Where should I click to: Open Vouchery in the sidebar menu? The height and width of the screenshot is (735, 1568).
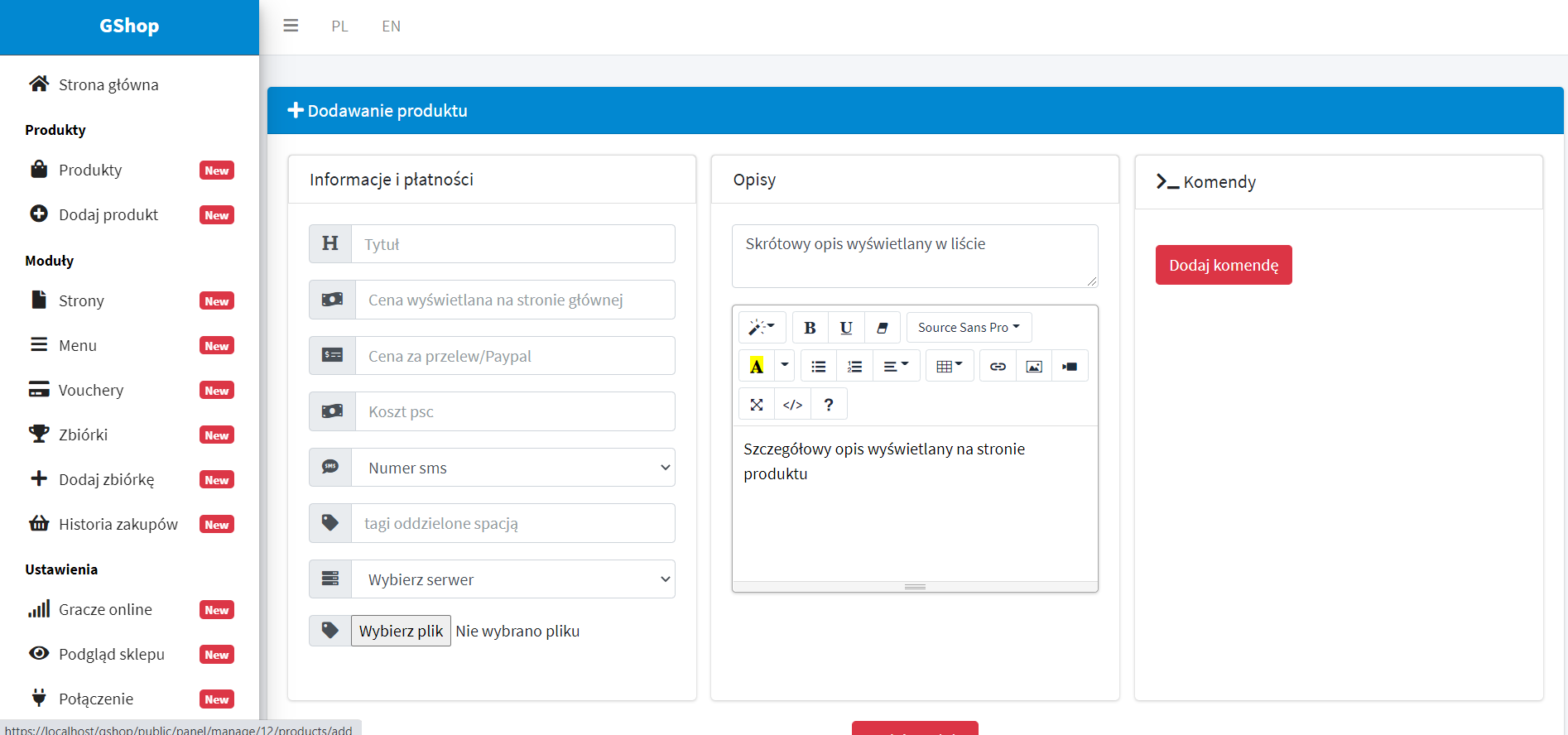[x=91, y=390]
